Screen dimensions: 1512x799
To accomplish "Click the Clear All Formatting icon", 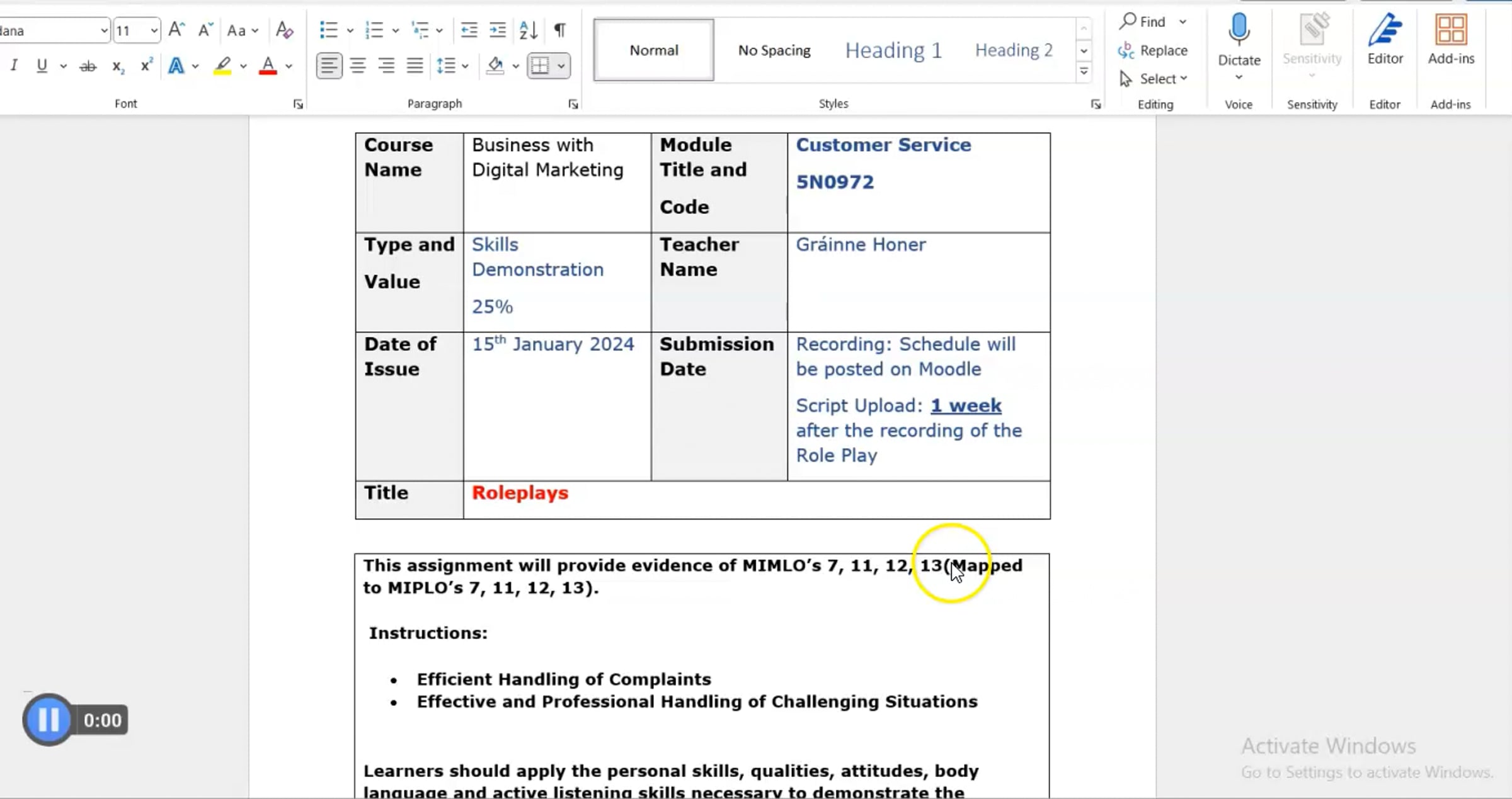I will pyautogui.click(x=284, y=30).
